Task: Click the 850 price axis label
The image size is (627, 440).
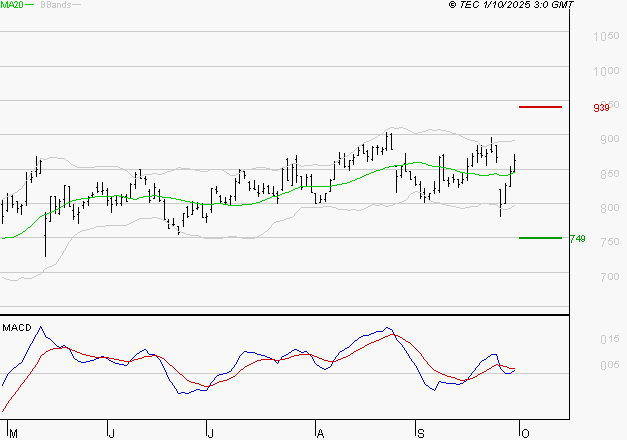Action: [x=610, y=174]
